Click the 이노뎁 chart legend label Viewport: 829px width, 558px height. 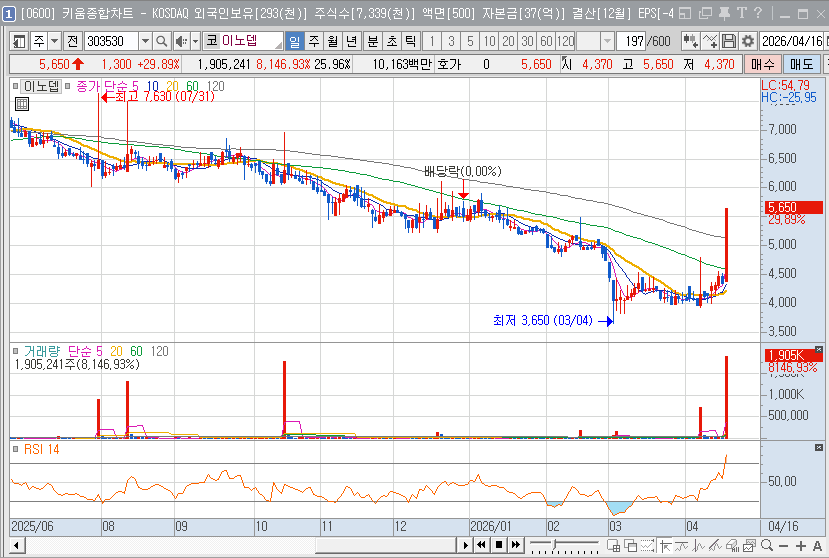[x=42, y=86]
